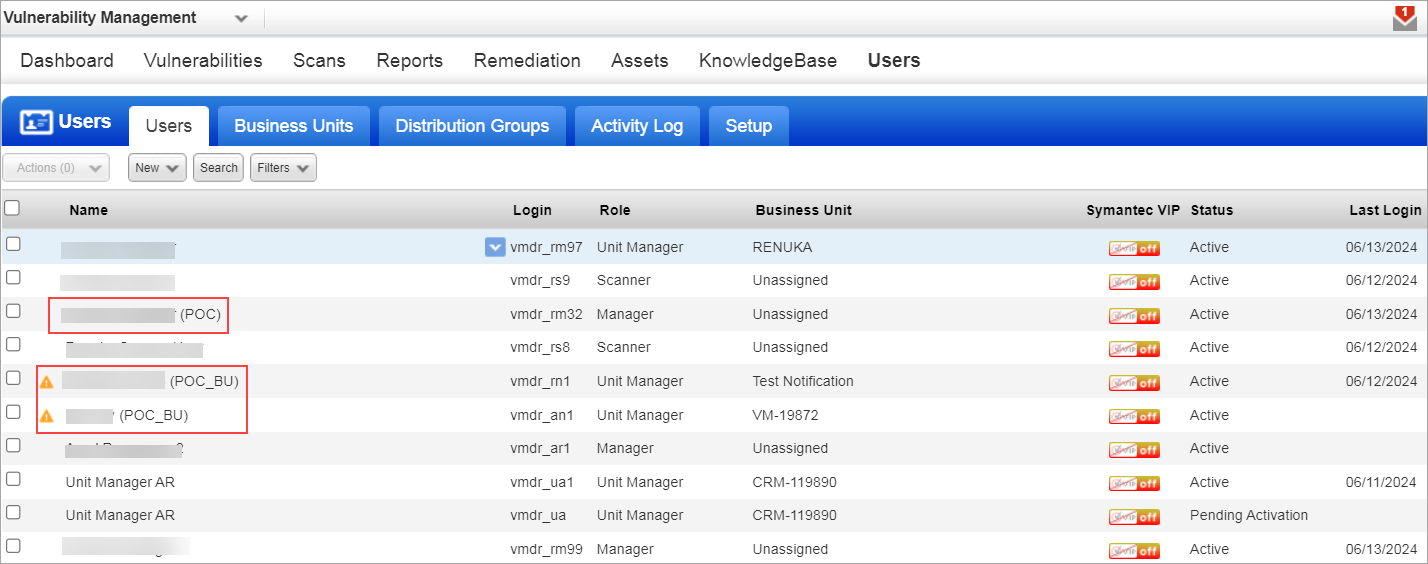Select checkbox for the vmdr_ua1 Unit Manager AR
1428x564 pixels.
13,479
